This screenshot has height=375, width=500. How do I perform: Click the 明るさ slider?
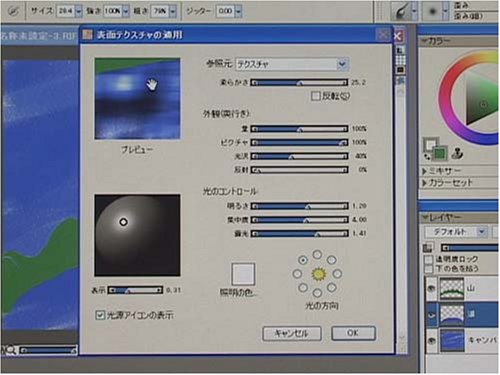coord(299,206)
